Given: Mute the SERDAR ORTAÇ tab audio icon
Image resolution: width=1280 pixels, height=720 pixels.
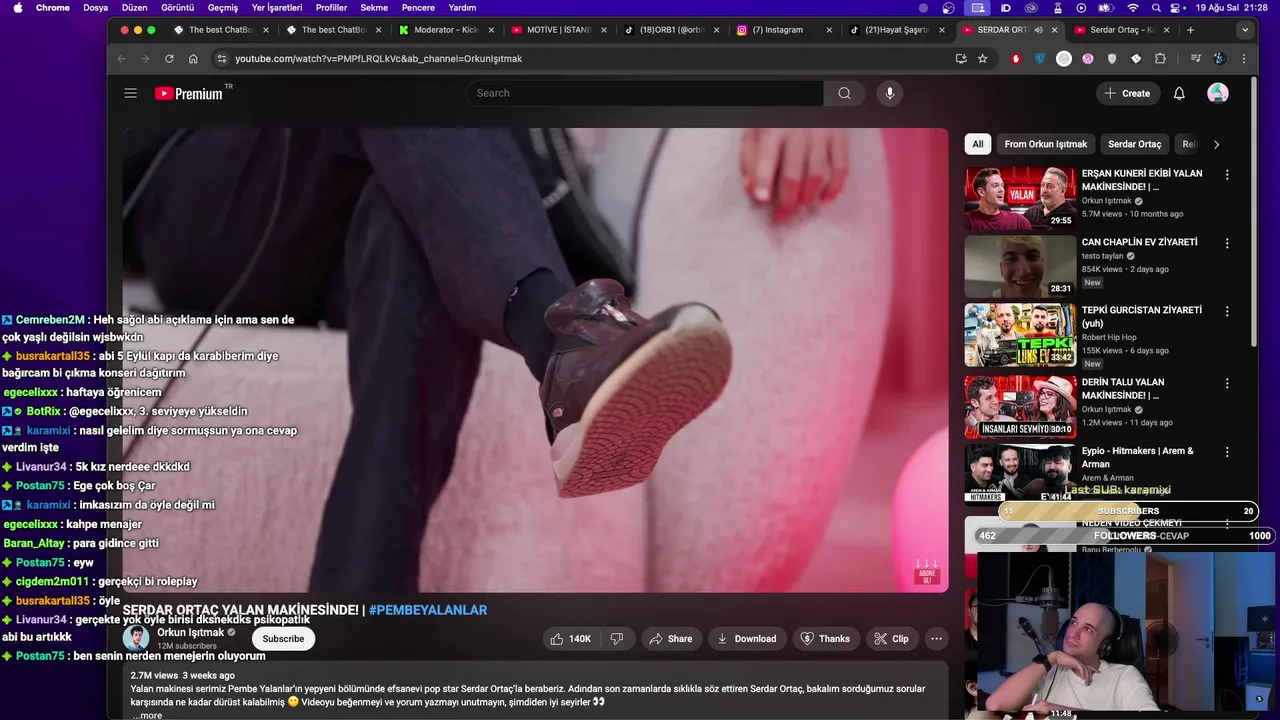Looking at the screenshot, I should 1038,30.
